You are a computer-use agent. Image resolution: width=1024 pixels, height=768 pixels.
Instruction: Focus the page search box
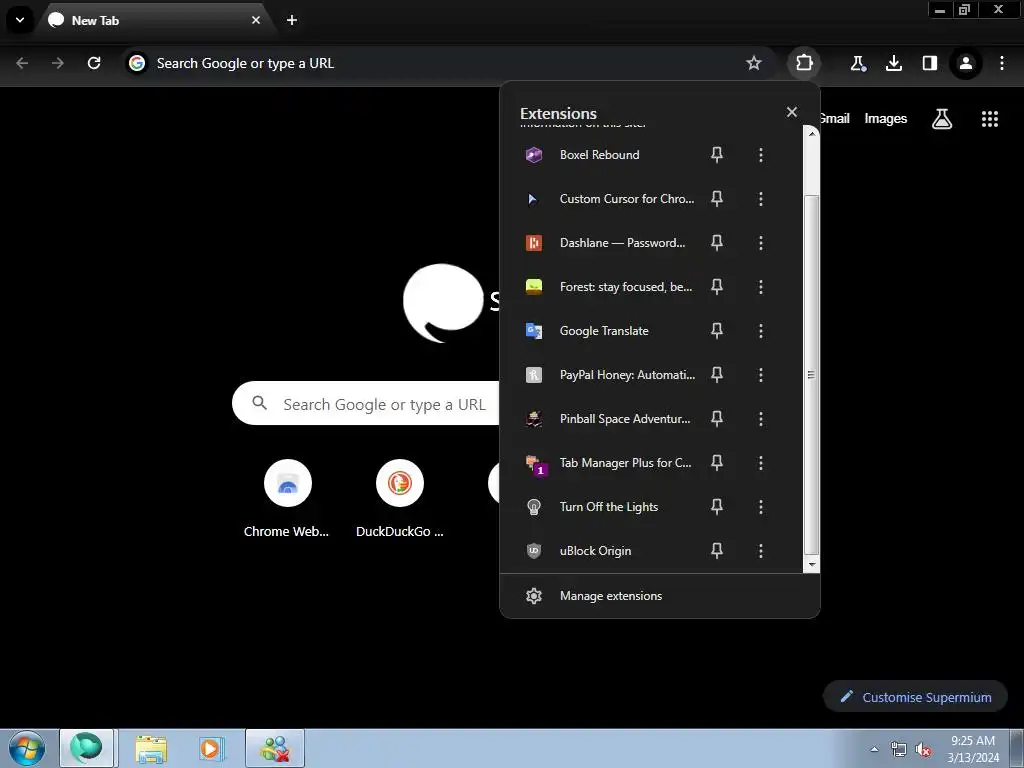tap(366, 404)
